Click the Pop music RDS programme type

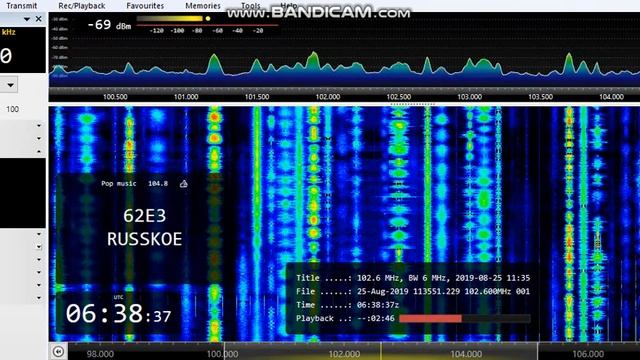tap(119, 184)
